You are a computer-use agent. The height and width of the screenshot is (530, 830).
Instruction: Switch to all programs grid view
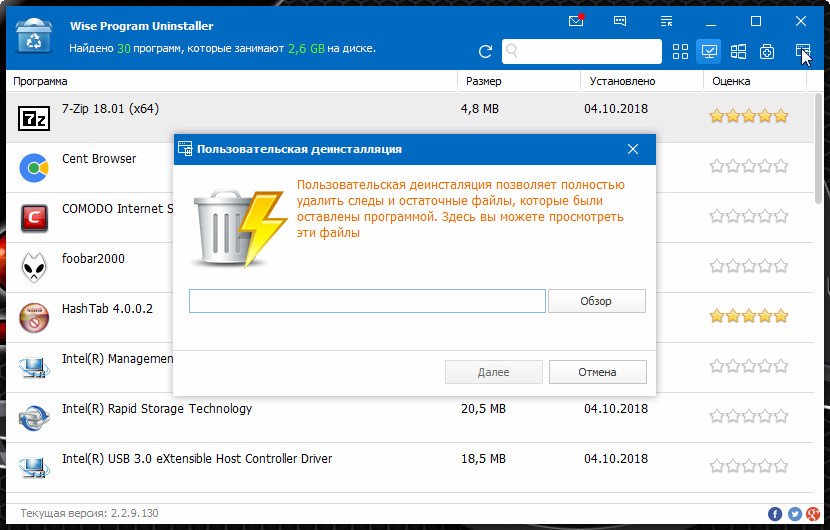tap(680, 51)
